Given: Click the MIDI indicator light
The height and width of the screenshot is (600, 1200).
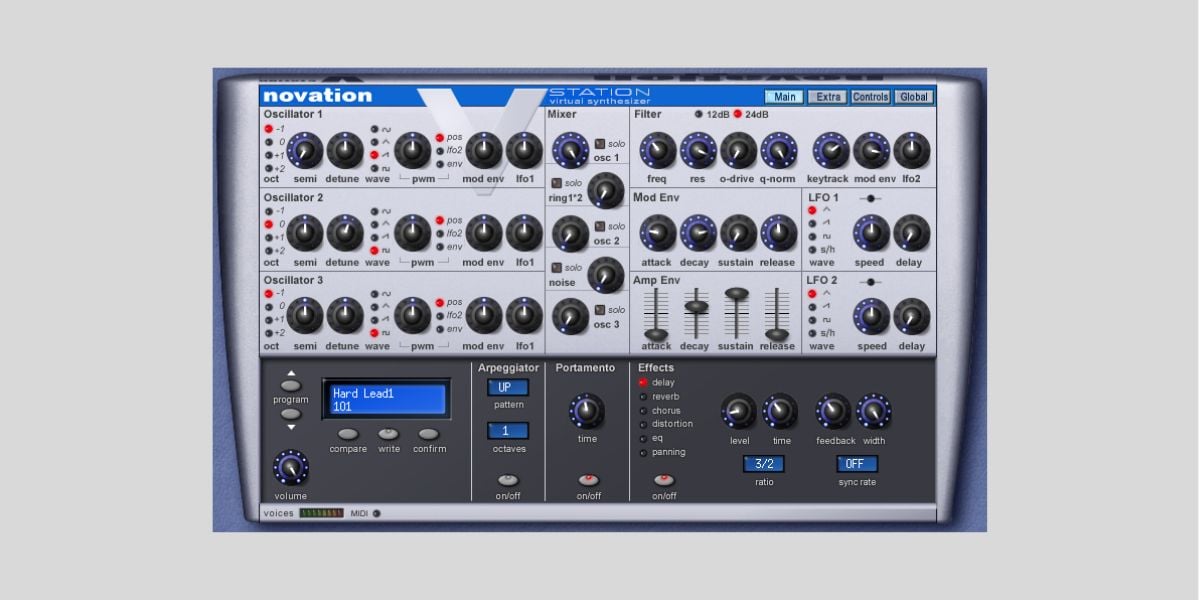Looking at the screenshot, I should point(376,513).
